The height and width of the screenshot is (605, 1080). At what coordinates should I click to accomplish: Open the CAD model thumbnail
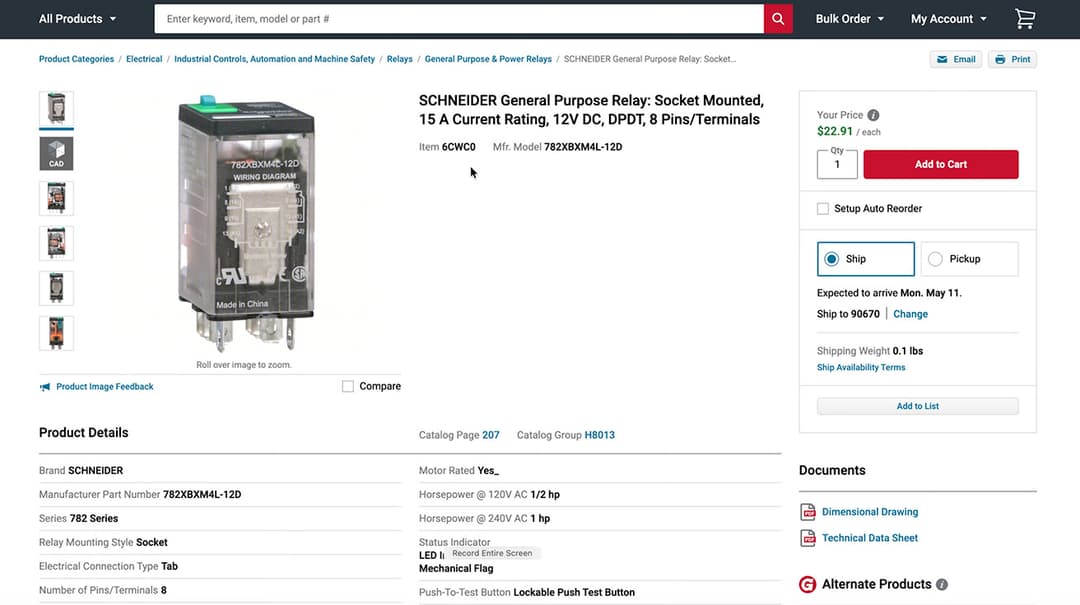tap(56, 153)
